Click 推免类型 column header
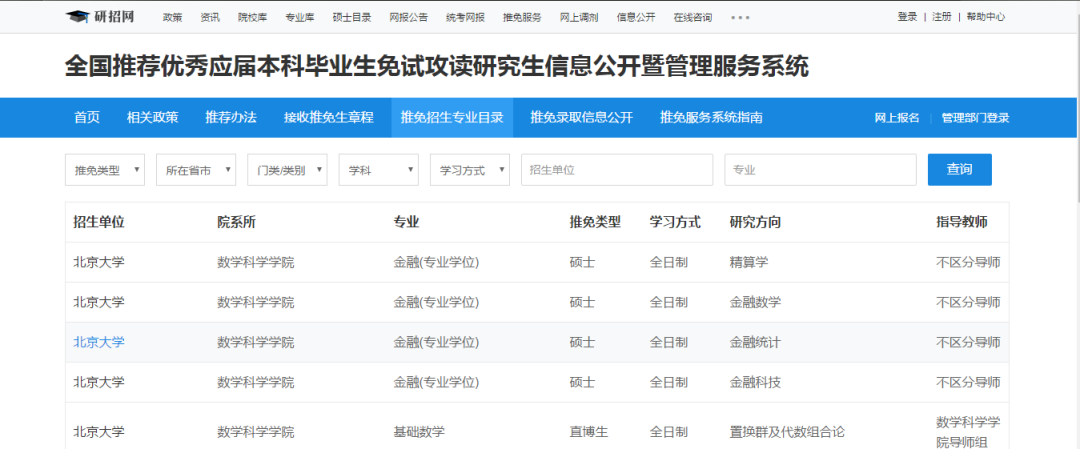Screen dimensions: 1080x449 pyautogui.click(x=595, y=222)
